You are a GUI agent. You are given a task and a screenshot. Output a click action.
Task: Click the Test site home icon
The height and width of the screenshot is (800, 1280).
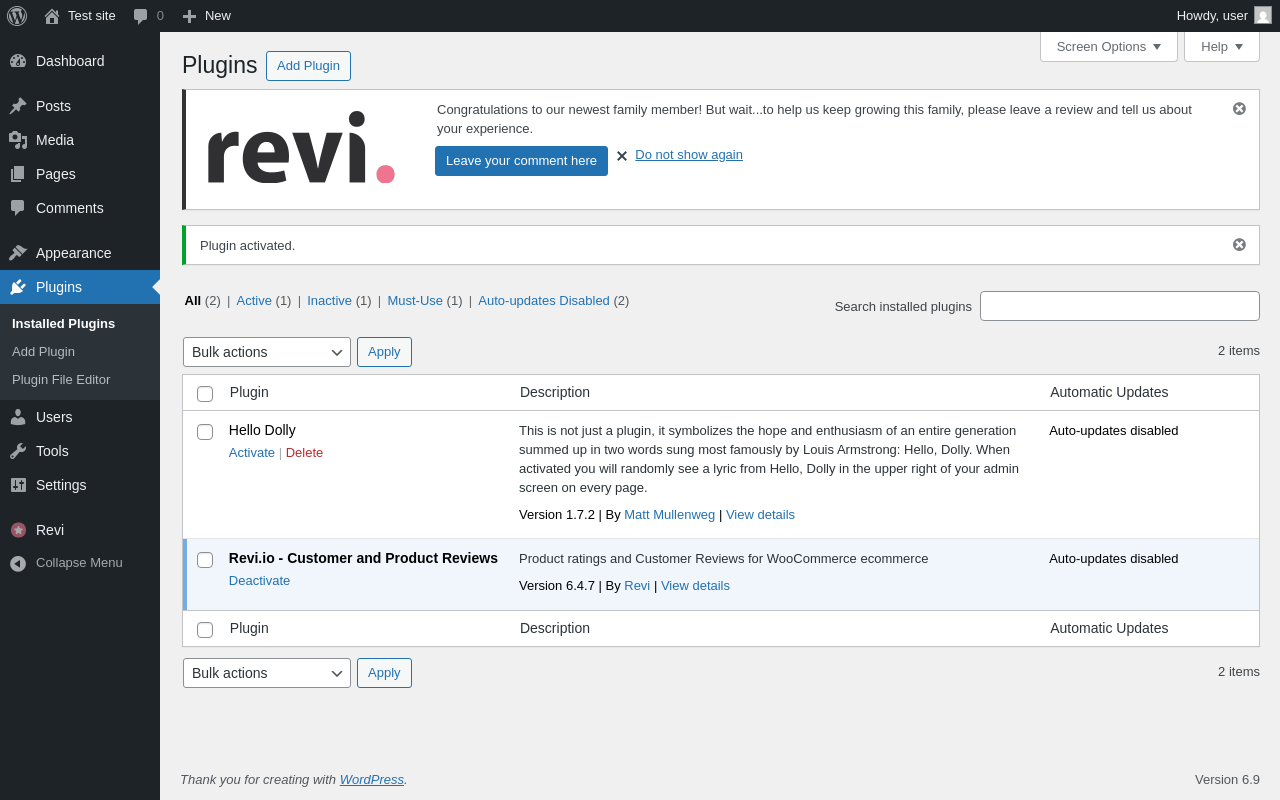click(52, 16)
